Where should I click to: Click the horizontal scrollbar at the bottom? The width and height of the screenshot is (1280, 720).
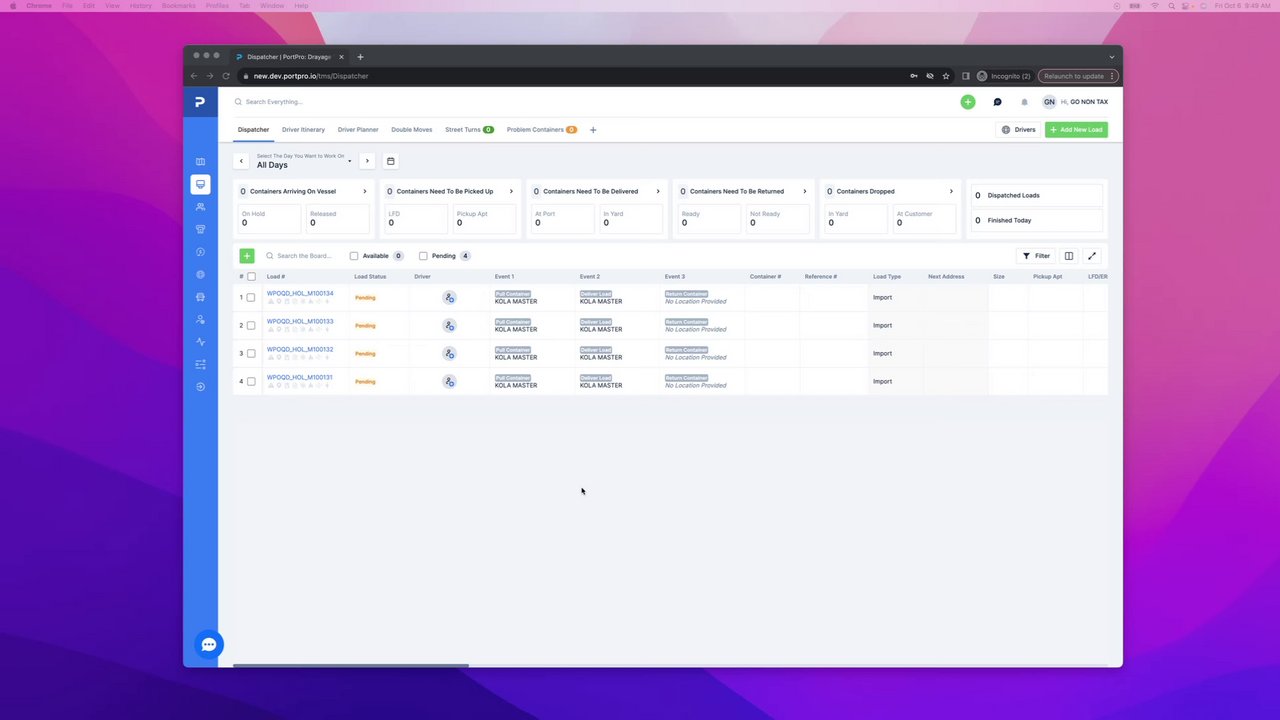[351, 665]
